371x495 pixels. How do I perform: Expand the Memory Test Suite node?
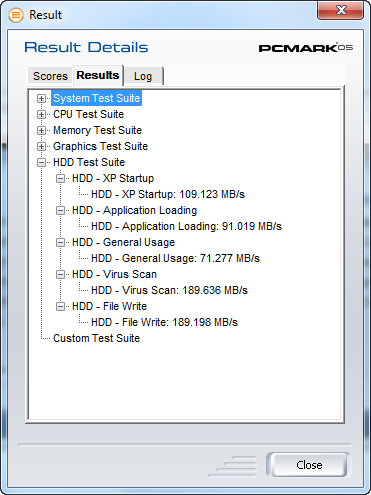pos(41,130)
